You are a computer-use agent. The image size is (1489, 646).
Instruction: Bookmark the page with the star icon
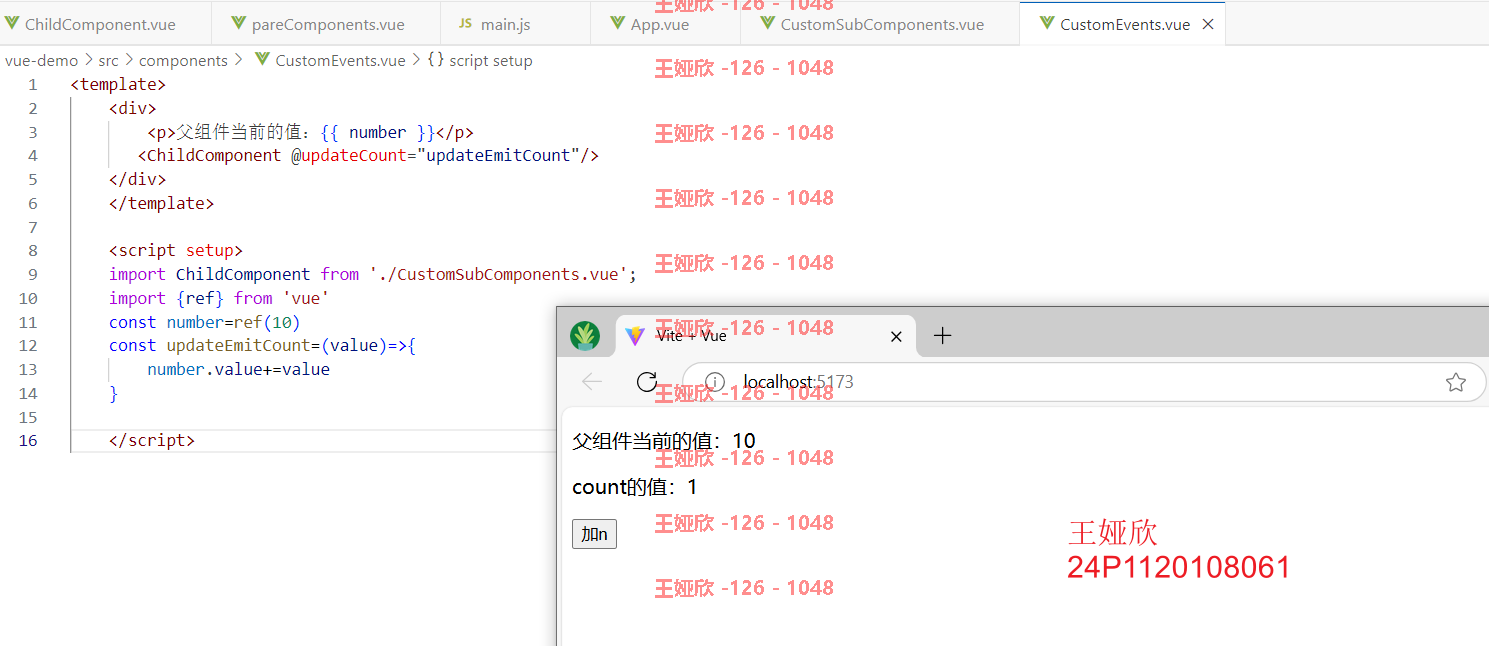(x=1456, y=382)
